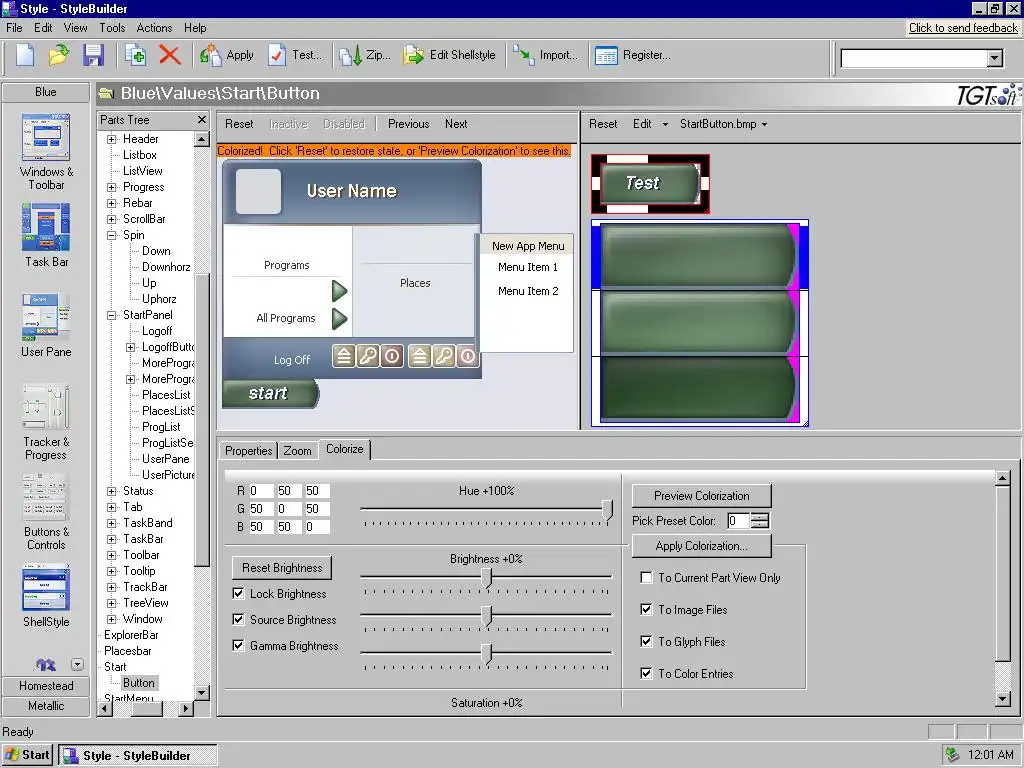This screenshot has height=768, width=1024.
Task: Click the Import... toolbar button
Action: pyautogui.click(x=545, y=55)
